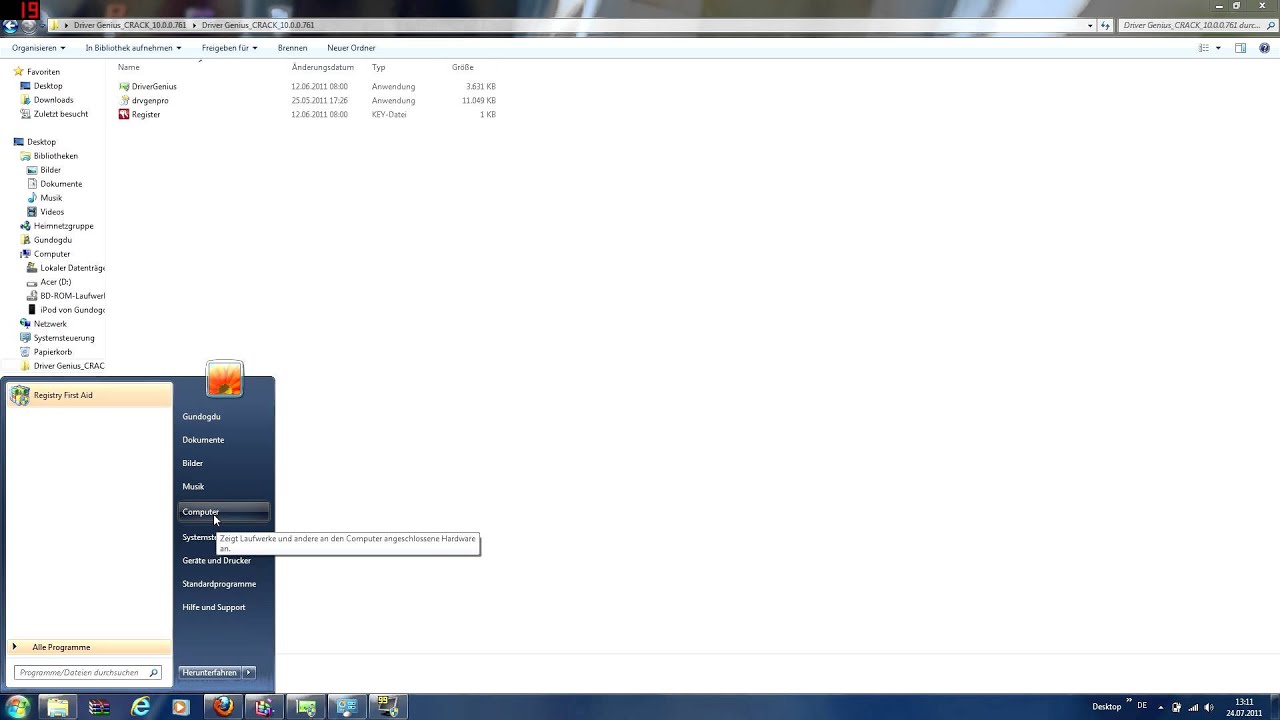Open Internet Explorer from the taskbar
Viewport: 1280px width, 720px height.
click(x=141, y=707)
